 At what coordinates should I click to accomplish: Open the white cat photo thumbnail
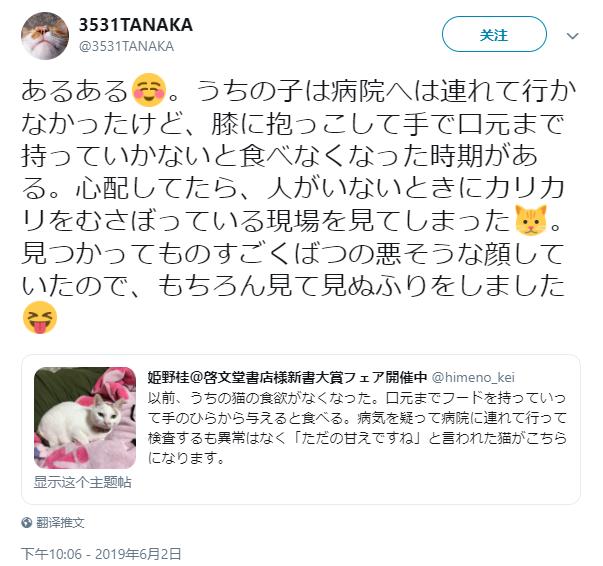pos(85,418)
